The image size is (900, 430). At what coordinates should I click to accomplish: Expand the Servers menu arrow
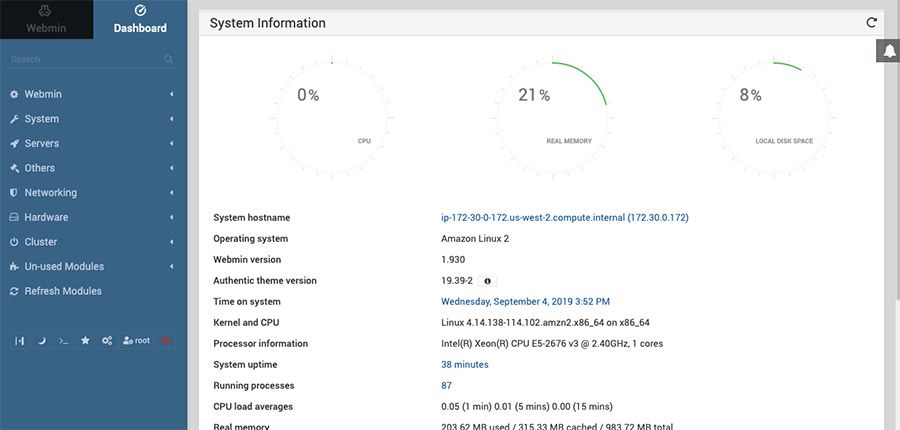click(x=171, y=144)
